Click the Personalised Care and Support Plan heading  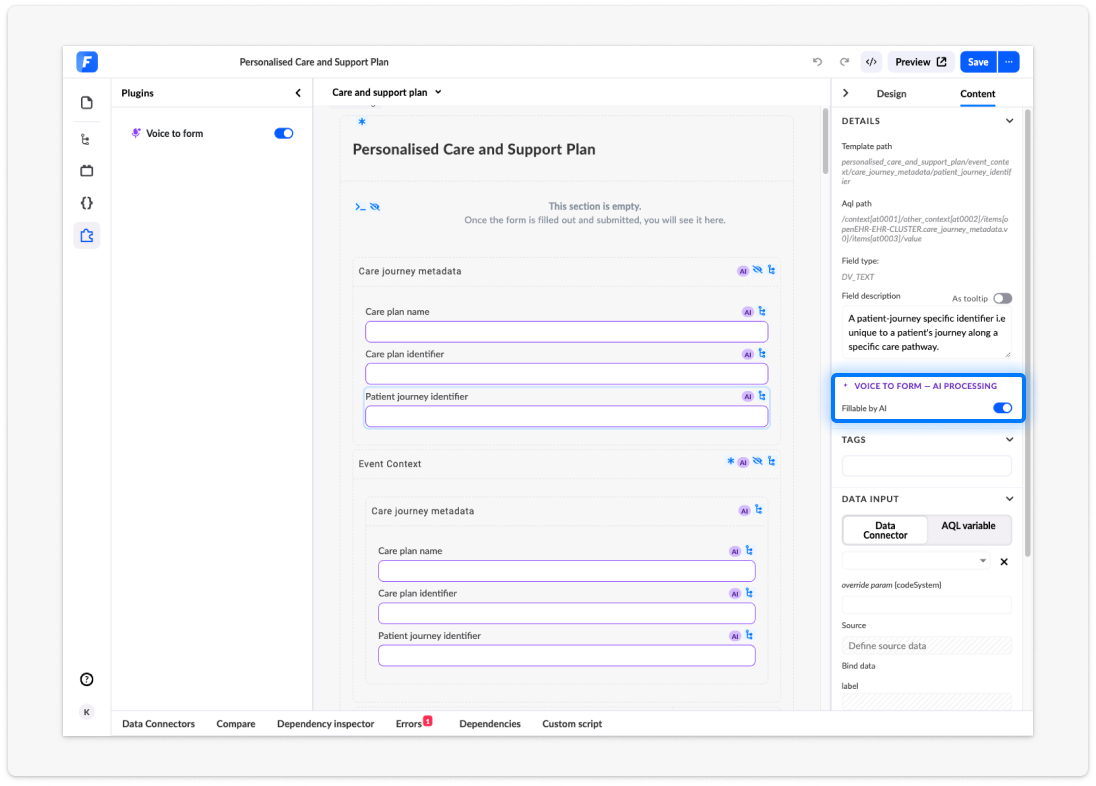pyautogui.click(x=474, y=150)
